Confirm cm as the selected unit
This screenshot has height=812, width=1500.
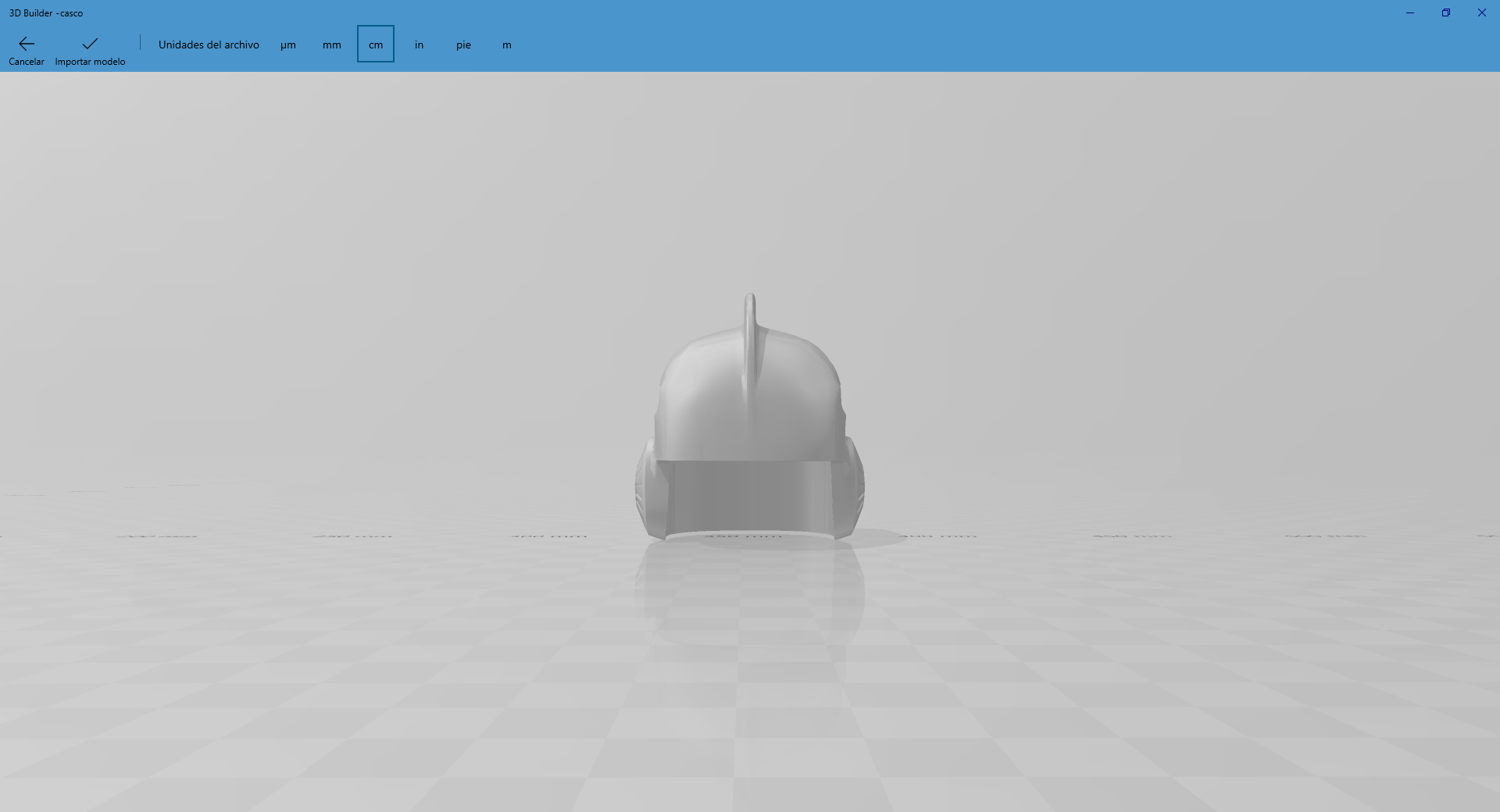coord(376,45)
